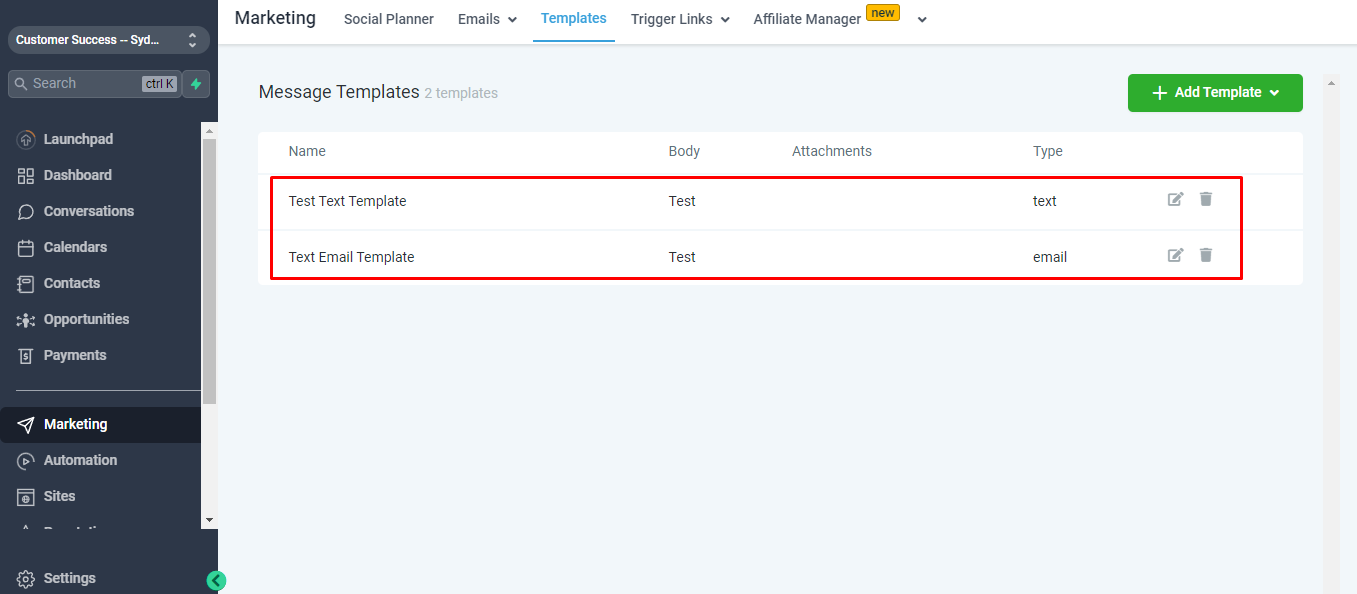The width and height of the screenshot is (1357, 594).
Task: Delete the Text Email Template
Action: click(x=1206, y=255)
